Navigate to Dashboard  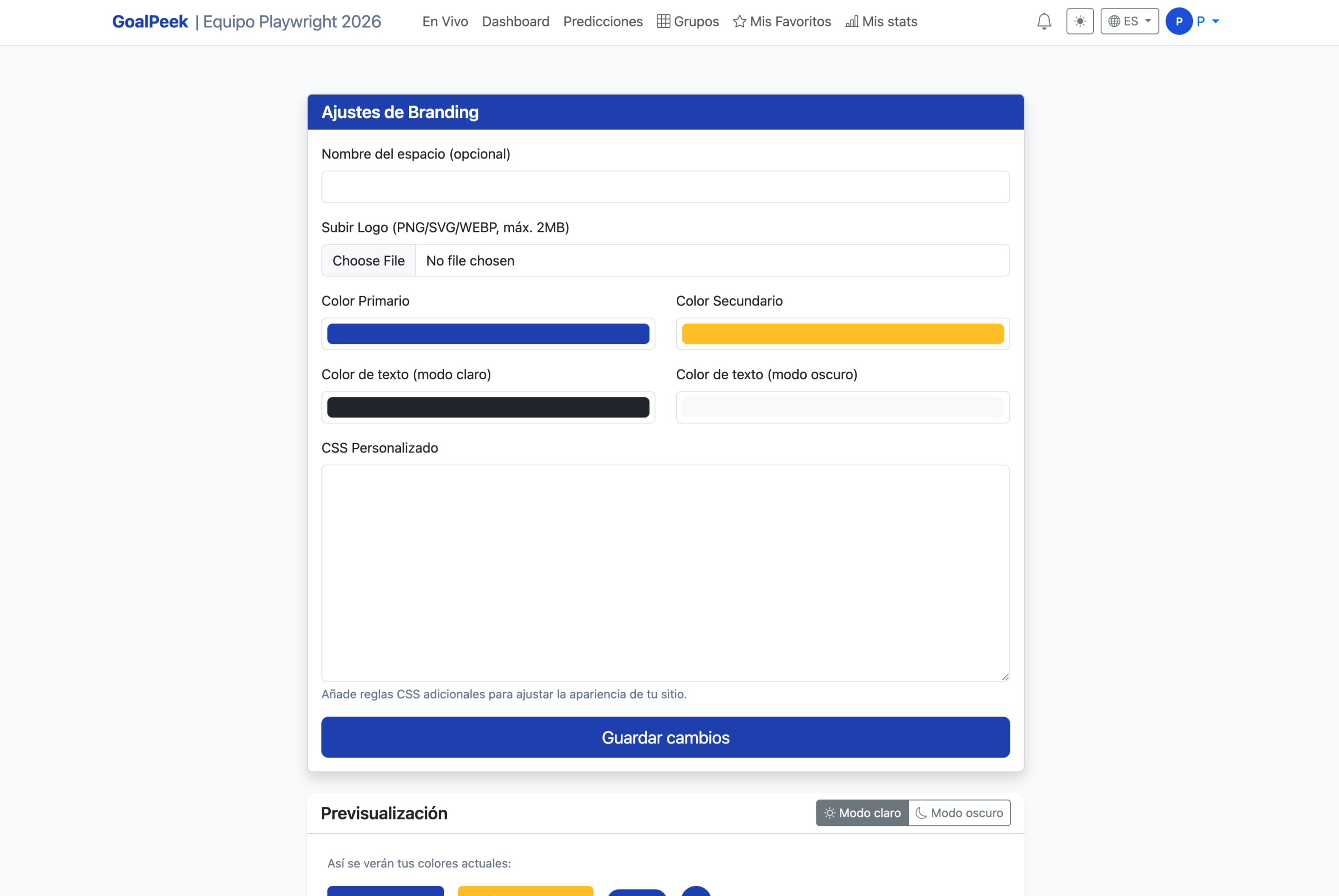[515, 21]
